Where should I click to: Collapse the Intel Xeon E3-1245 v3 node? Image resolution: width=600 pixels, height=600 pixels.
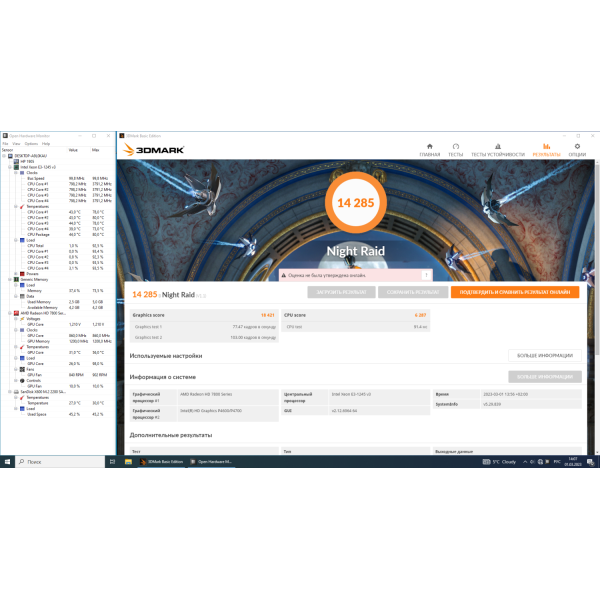pos(10,167)
